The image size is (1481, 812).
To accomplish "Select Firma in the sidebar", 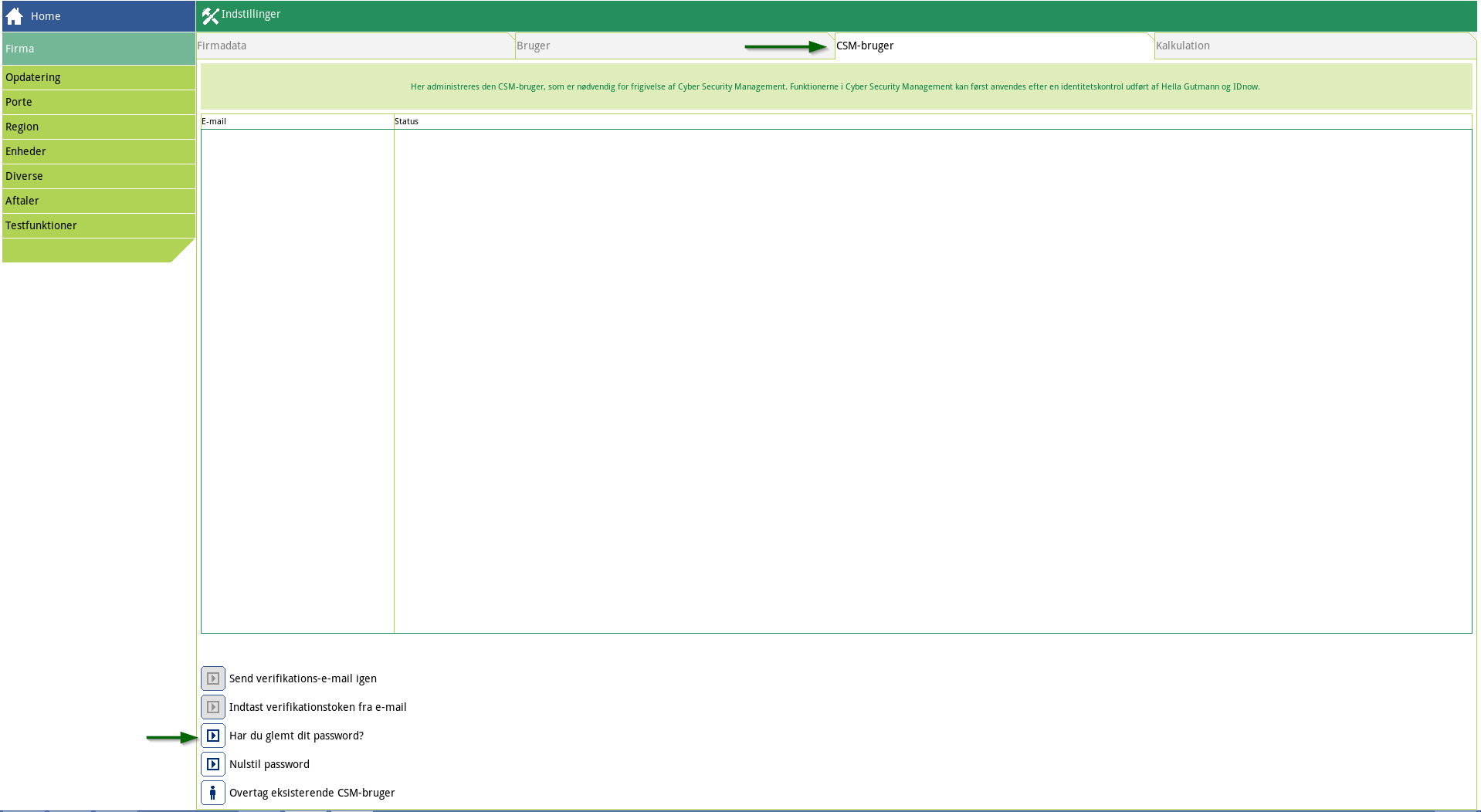I will pyautogui.click(x=99, y=49).
